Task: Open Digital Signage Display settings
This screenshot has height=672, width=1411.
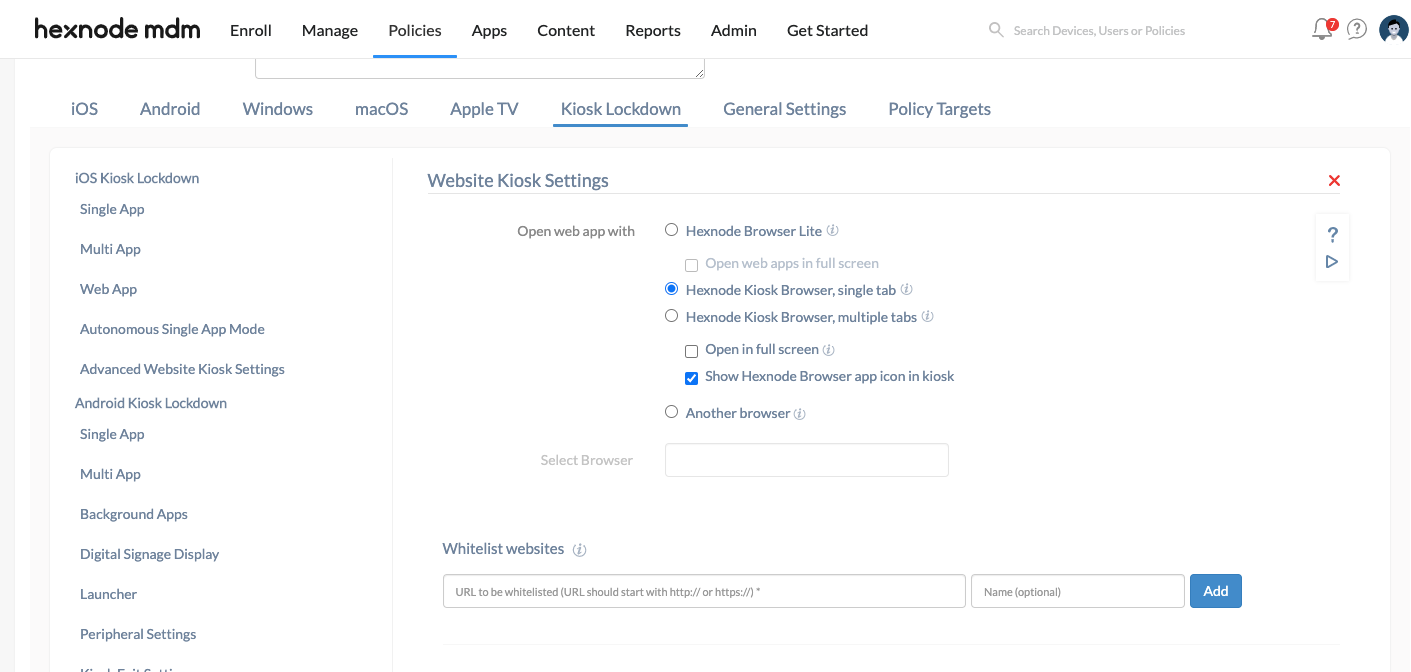Action: click(x=149, y=554)
